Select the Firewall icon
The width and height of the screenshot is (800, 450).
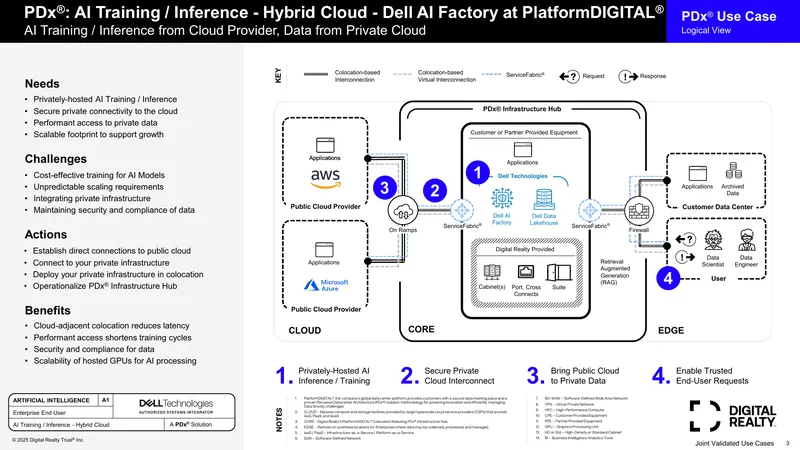tap(639, 211)
